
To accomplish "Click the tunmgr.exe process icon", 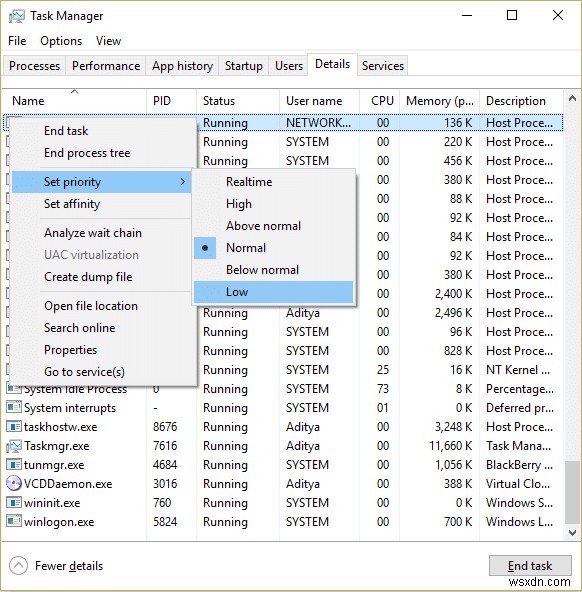I will coord(14,465).
